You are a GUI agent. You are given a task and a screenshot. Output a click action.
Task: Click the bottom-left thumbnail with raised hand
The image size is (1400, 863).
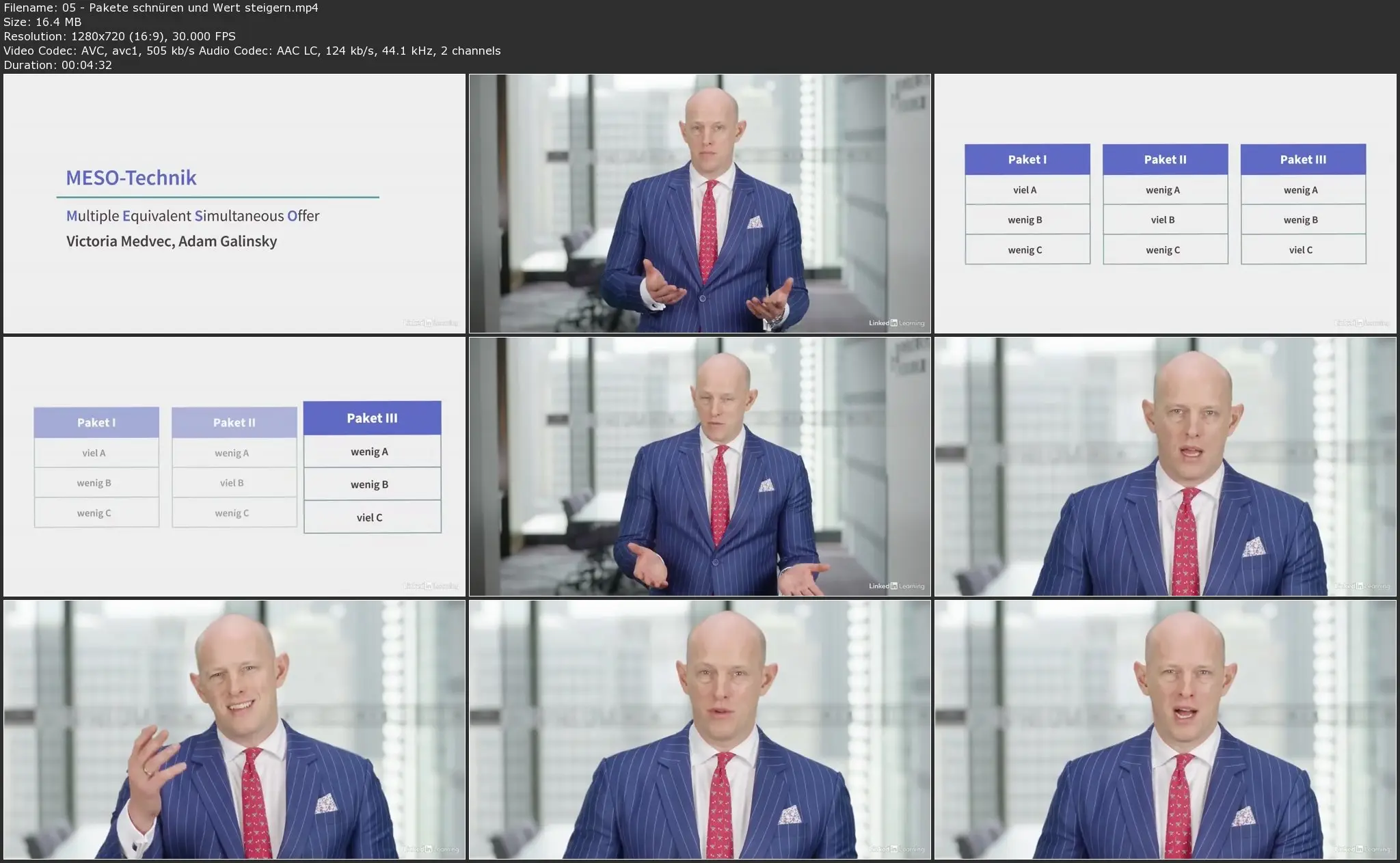tap(234, 730)
